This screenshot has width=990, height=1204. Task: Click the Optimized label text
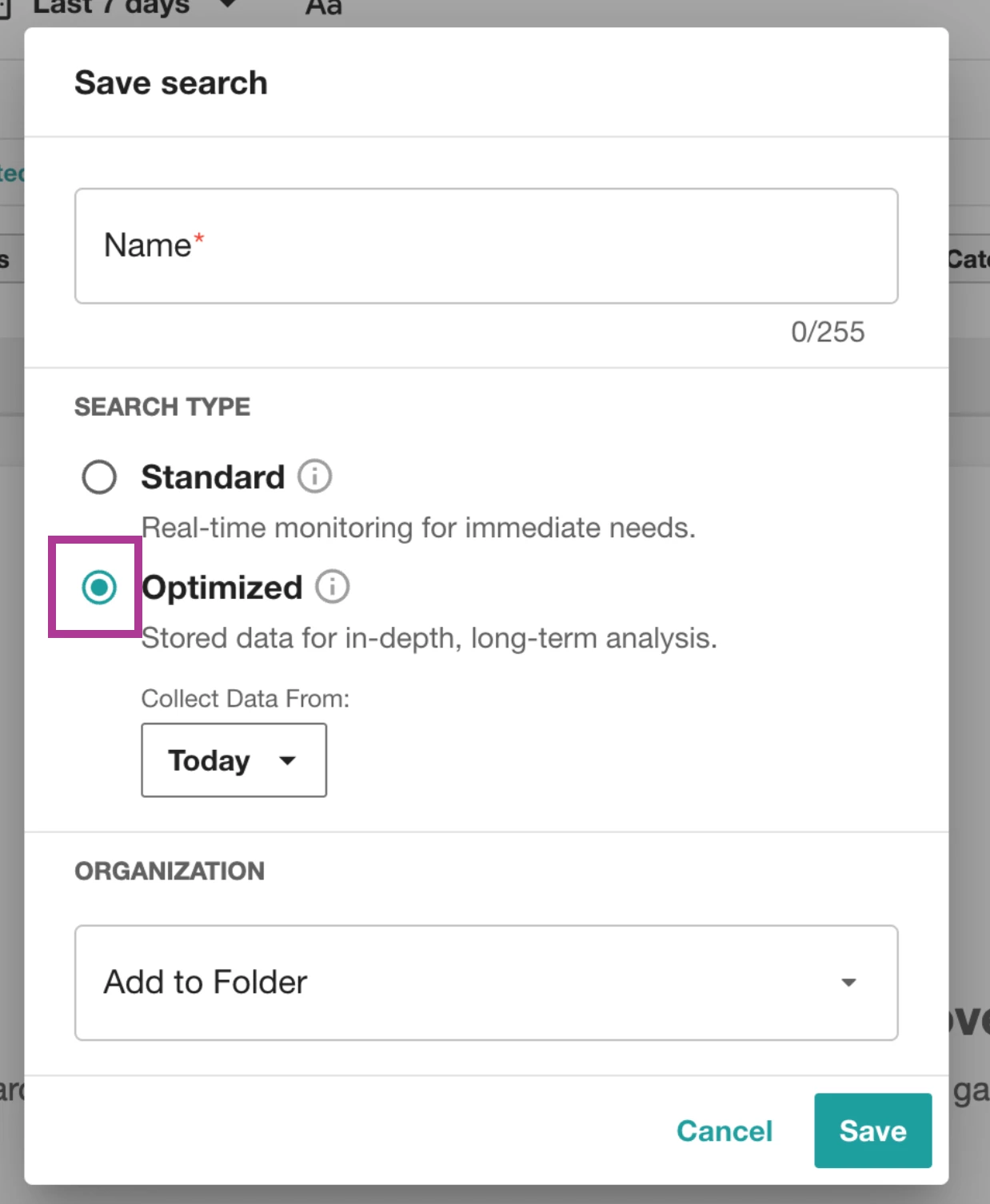click(x=222, y=588)
